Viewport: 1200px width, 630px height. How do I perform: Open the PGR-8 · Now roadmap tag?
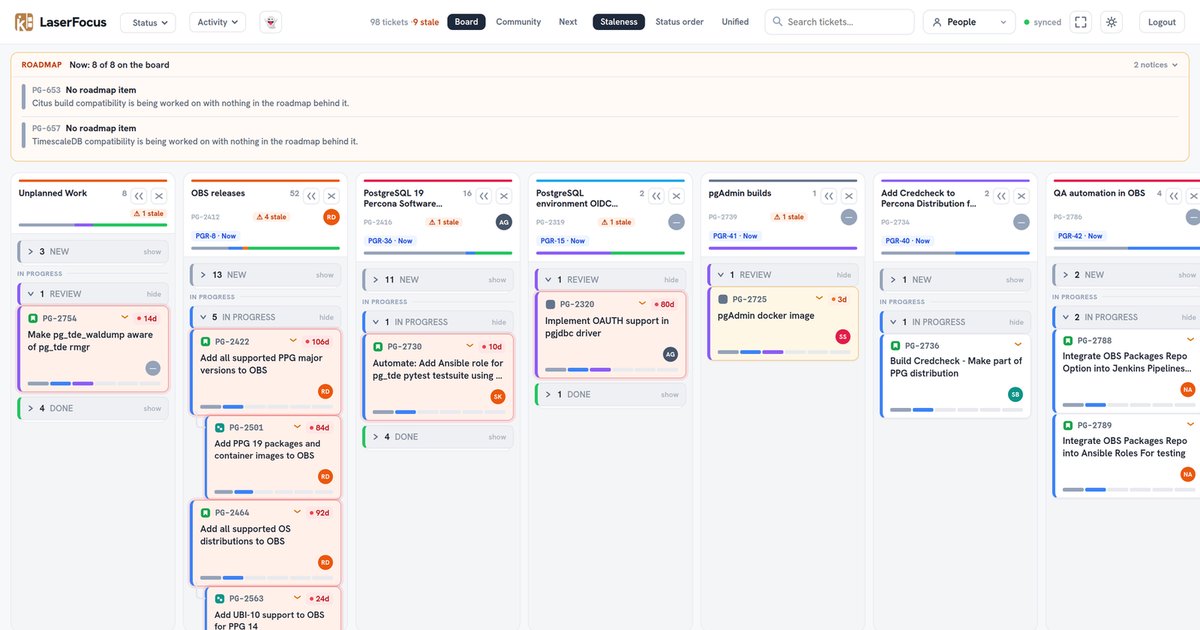click(217, 236)
